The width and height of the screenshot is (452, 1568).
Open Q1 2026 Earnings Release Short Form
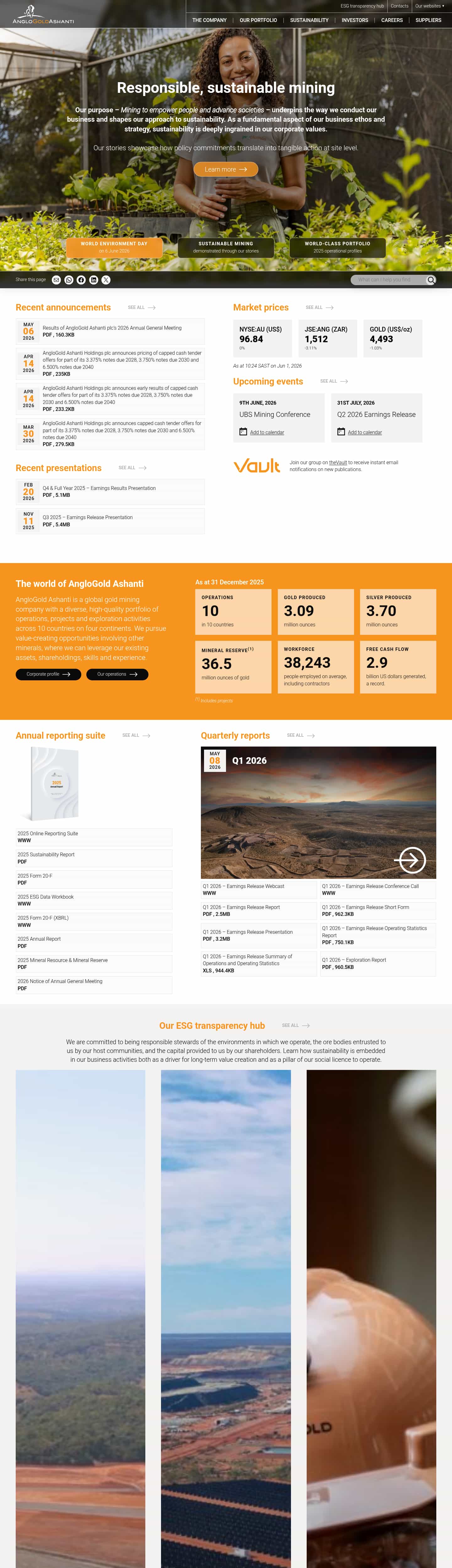(x=378, y=911)
